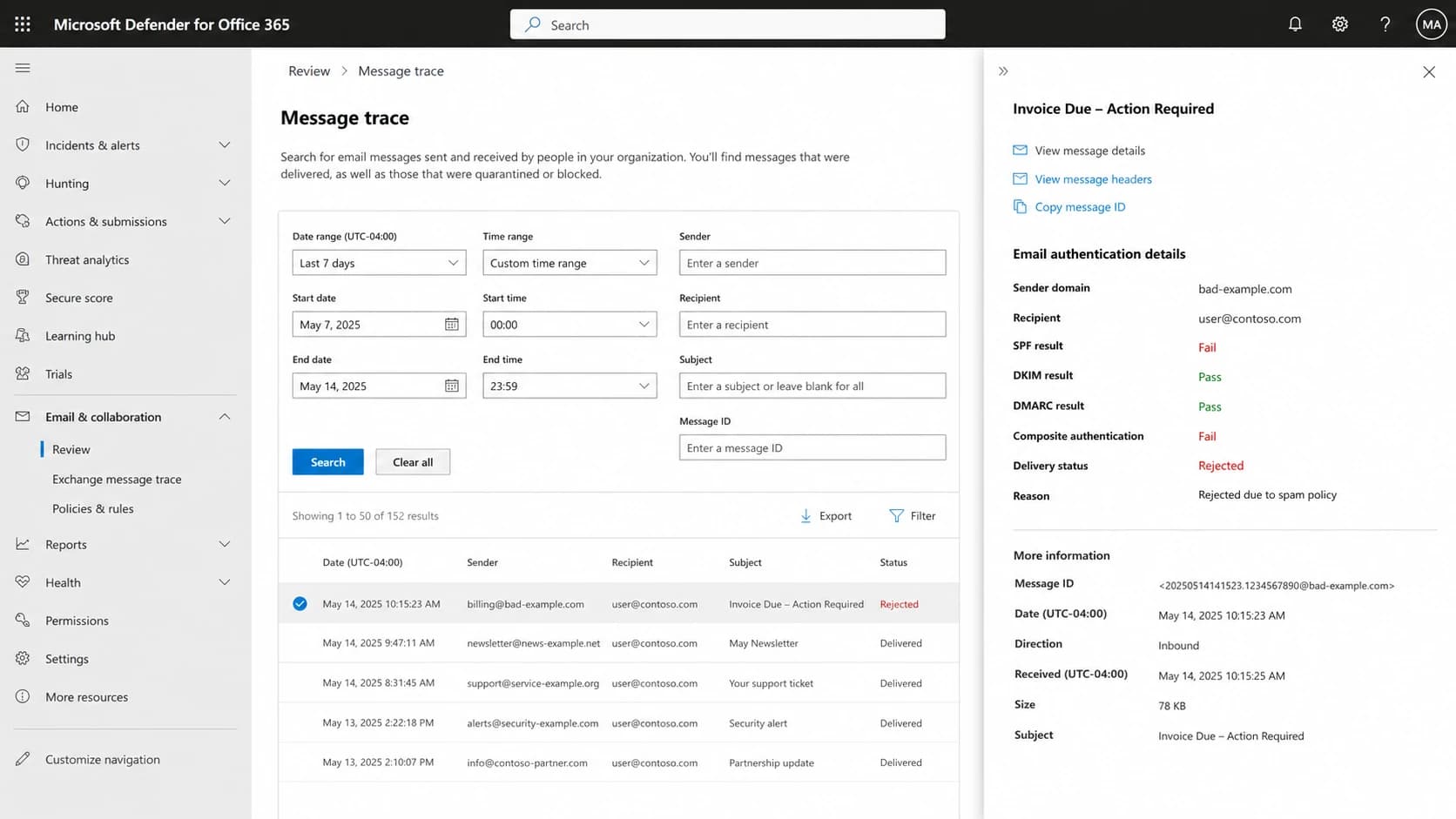
Task: Expand Actions & submissions chevron
Action: [225, 221]
